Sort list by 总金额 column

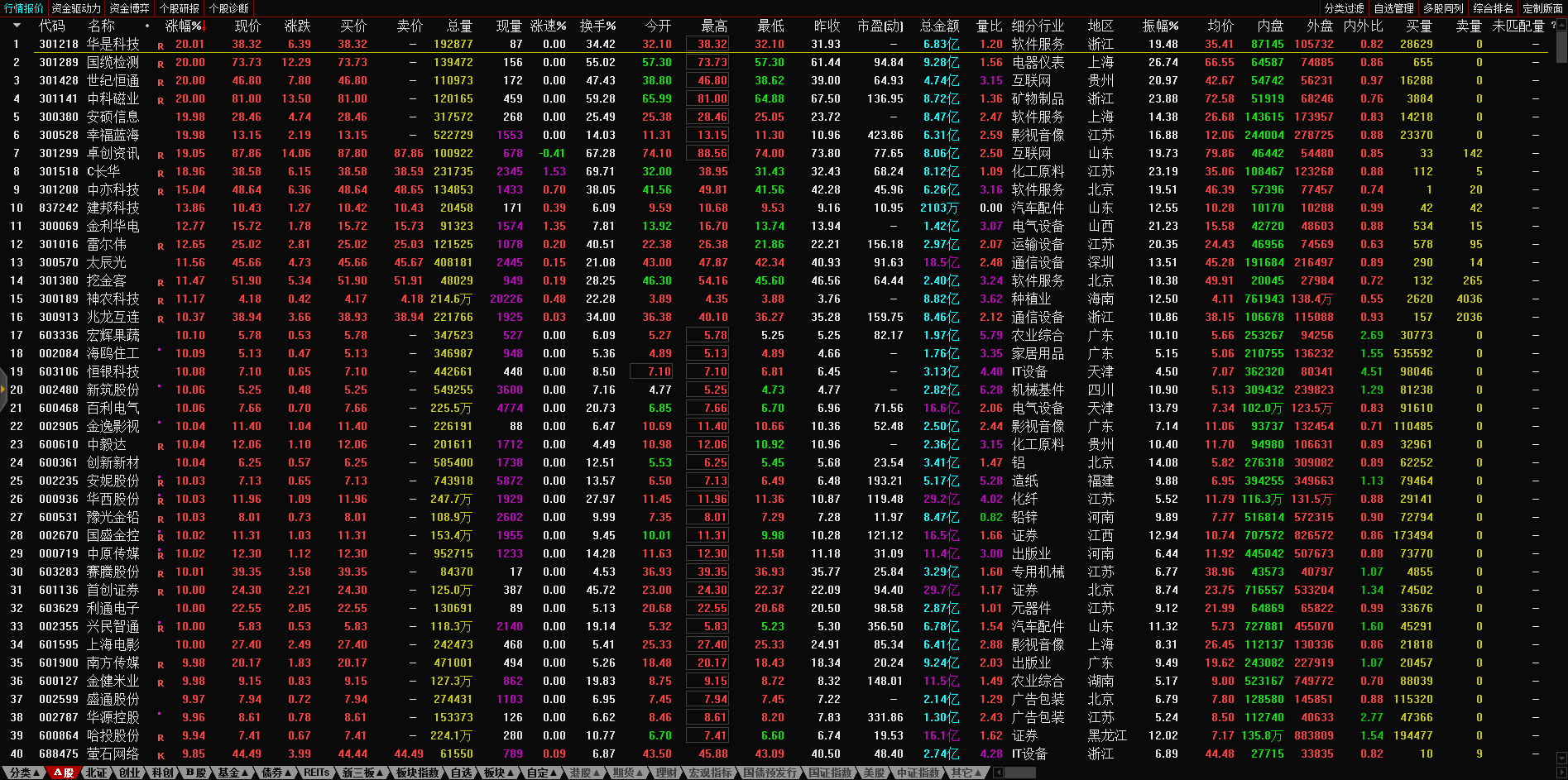[939, 26]
